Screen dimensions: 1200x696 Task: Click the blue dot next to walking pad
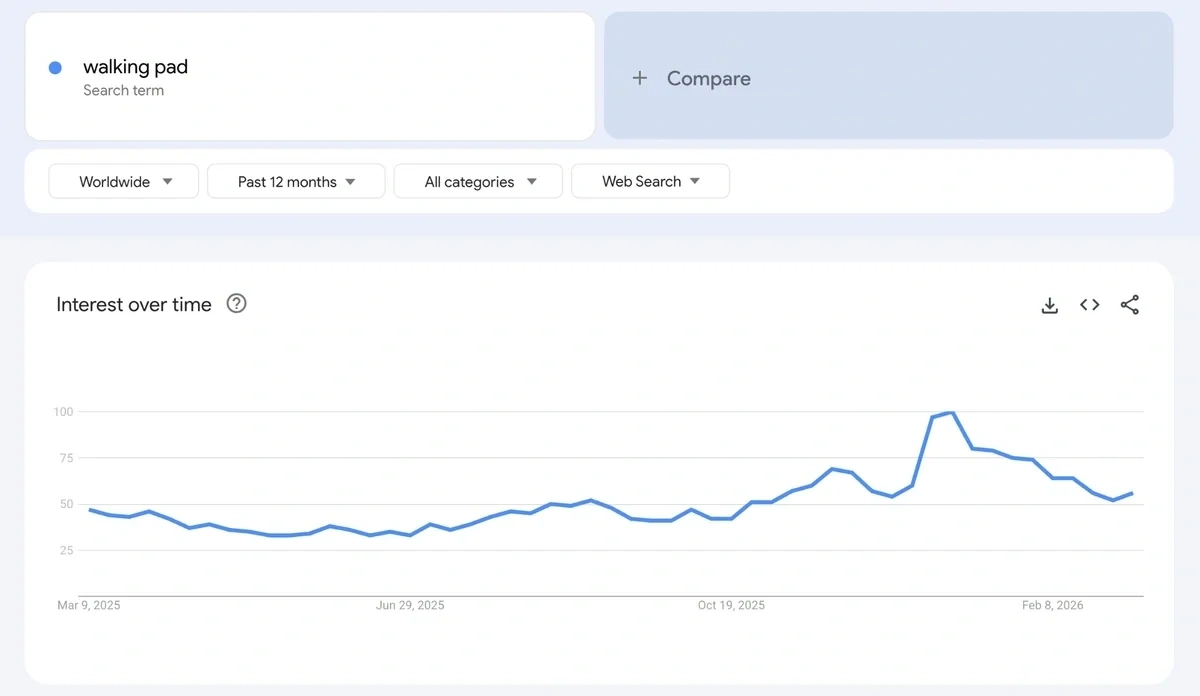point(54,67)
